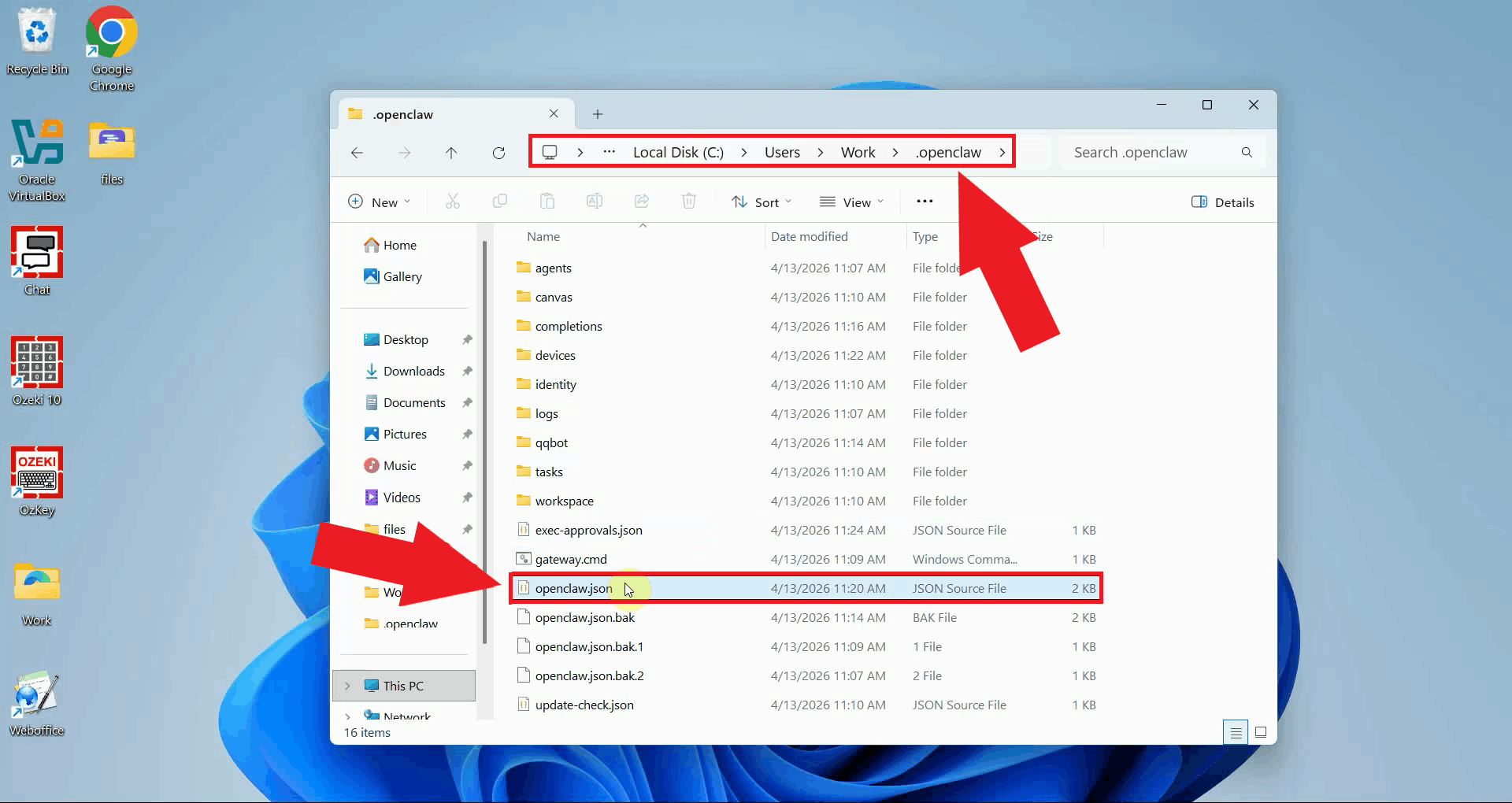Expand chevron after Users in address bar
1512x803 pixels.
(820, 153)
